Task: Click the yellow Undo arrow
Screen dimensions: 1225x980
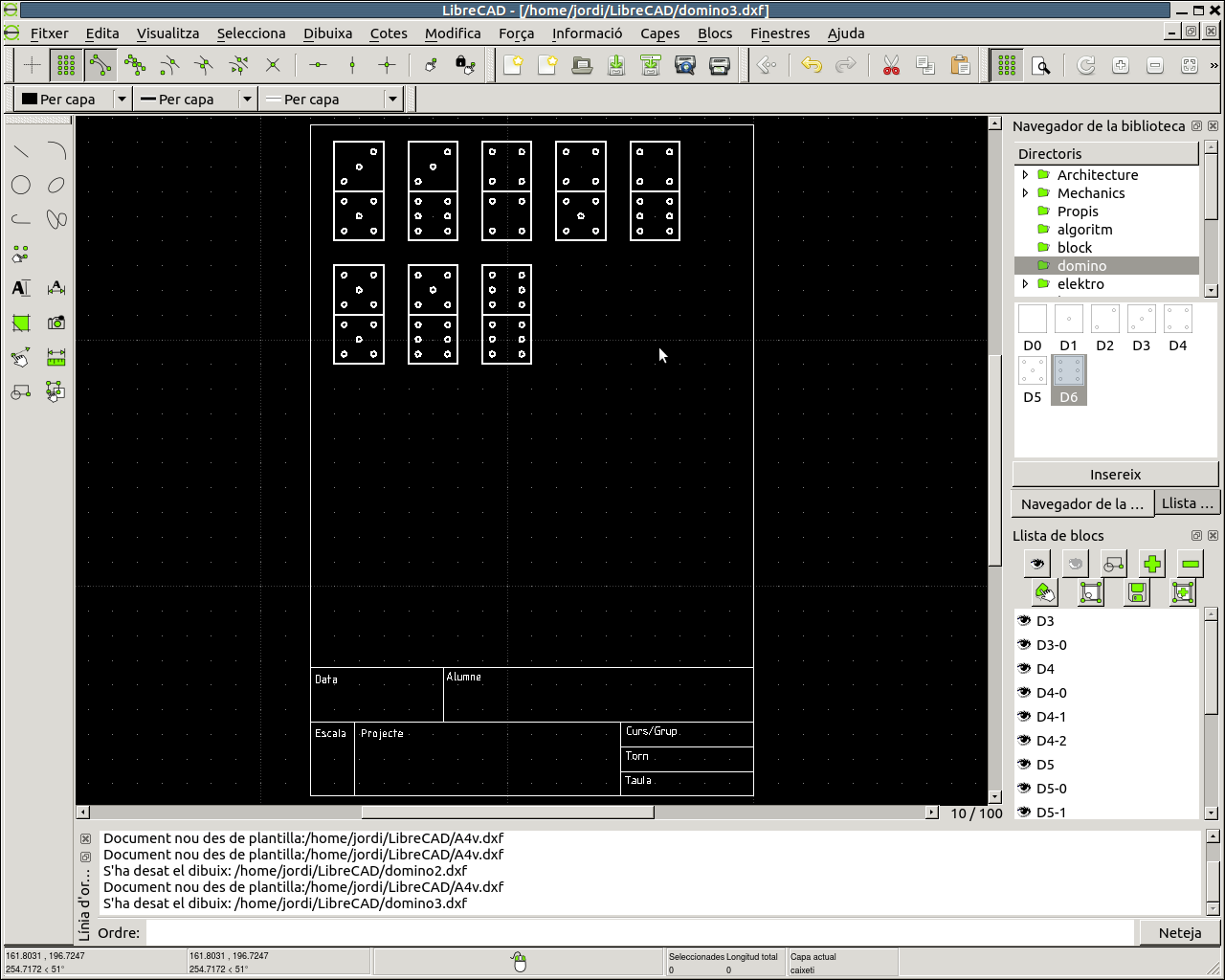Action: tap(812, 65)
